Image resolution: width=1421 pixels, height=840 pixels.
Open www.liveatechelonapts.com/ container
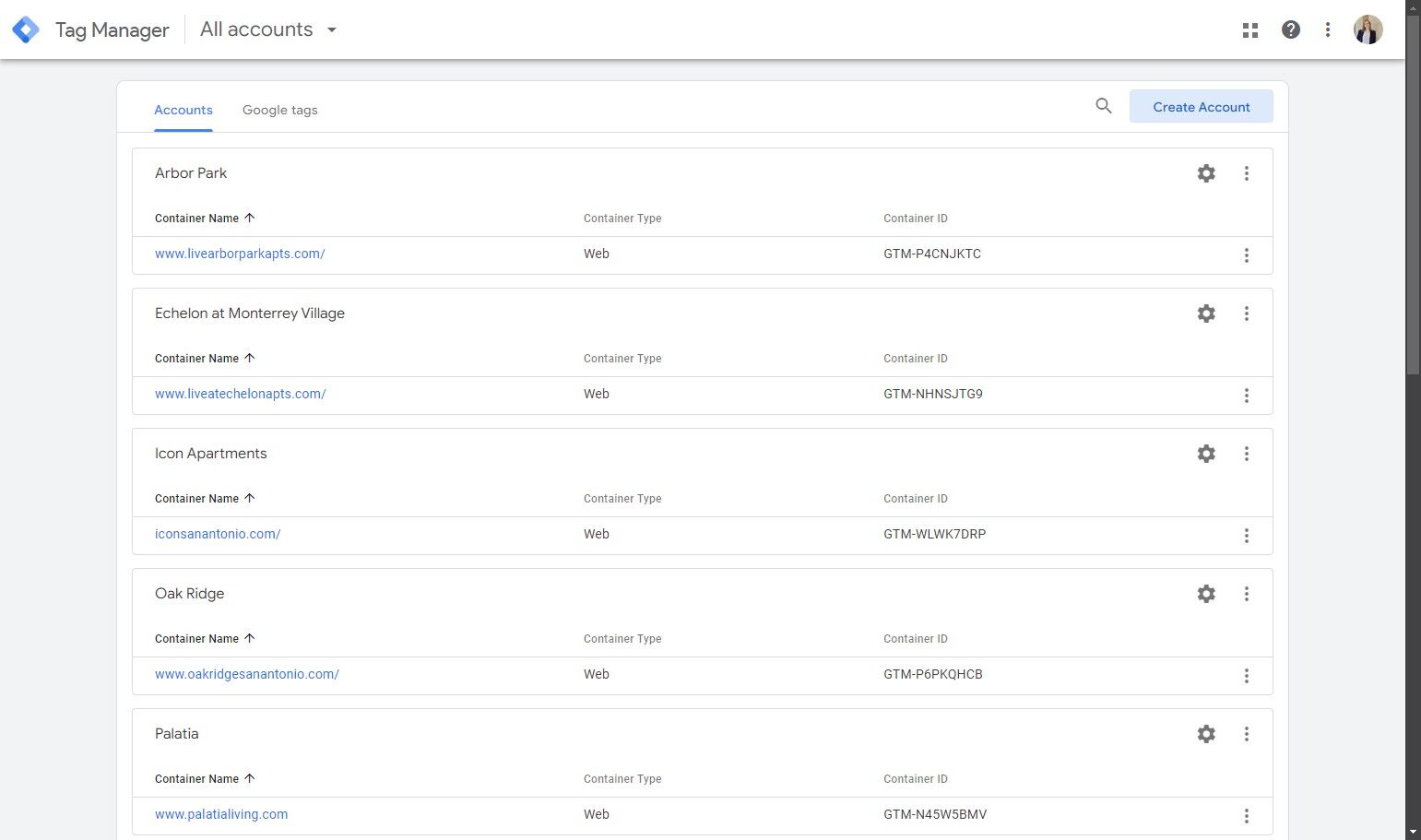[241, 394]
